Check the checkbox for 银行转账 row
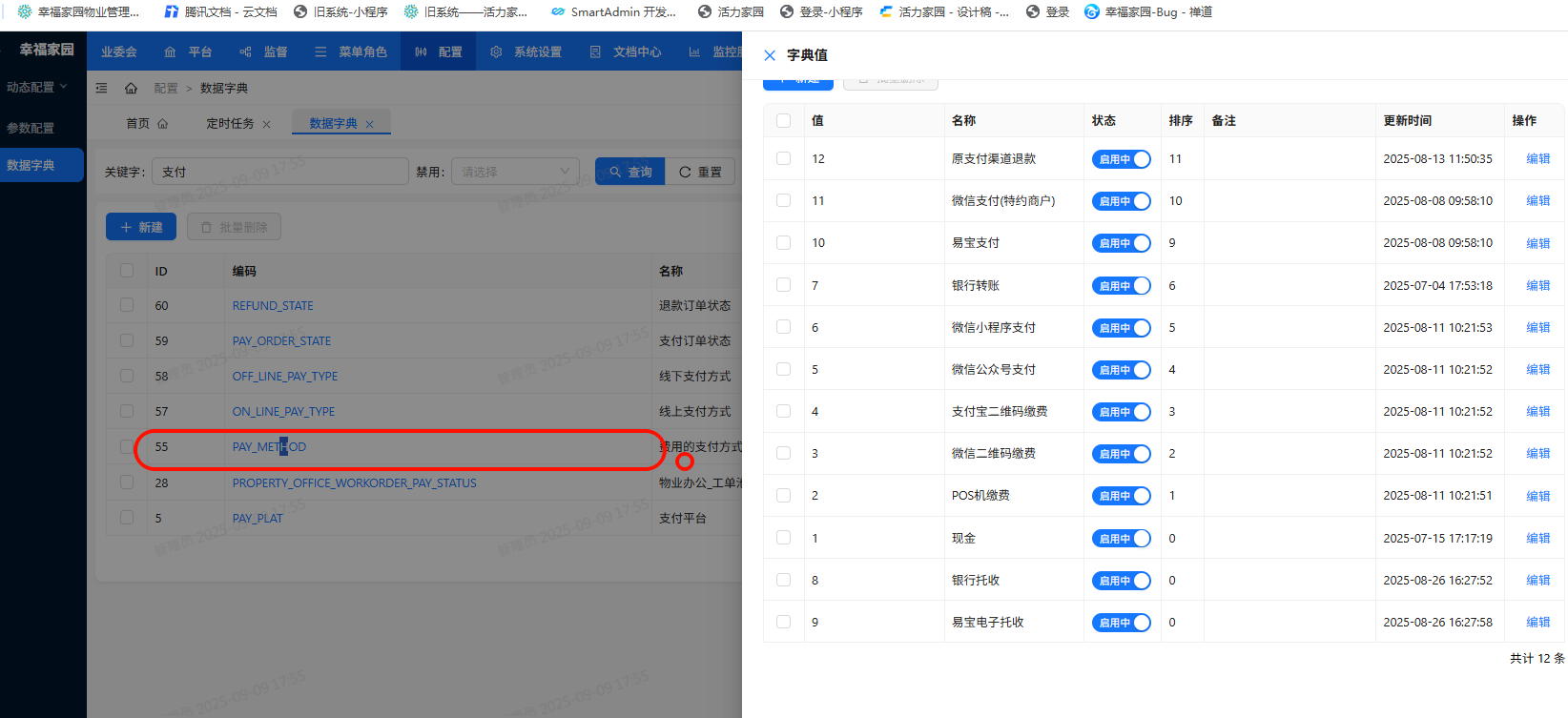The height and width of the screenshot is (718, 1568). click(783, 285)
